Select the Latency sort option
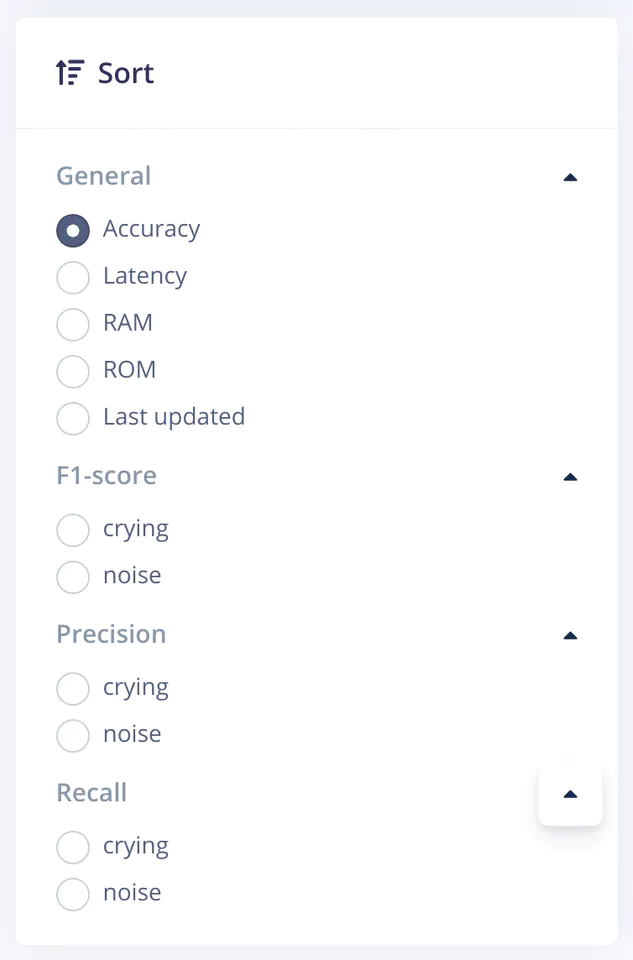The height and width of the screenshot is (960, 633). click(73, 277)
